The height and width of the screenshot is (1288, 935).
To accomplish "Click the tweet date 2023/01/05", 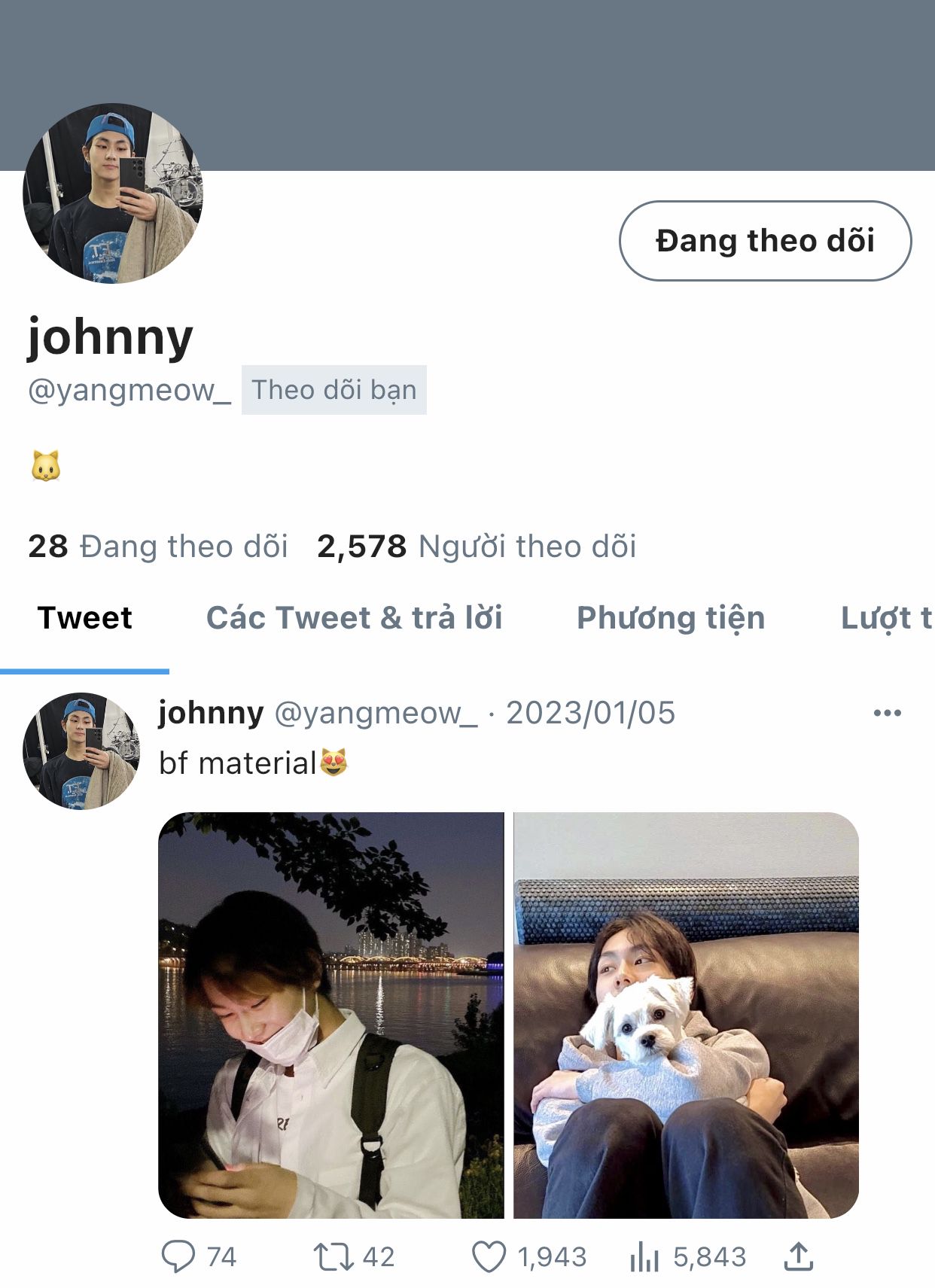I will pos(590,713).
